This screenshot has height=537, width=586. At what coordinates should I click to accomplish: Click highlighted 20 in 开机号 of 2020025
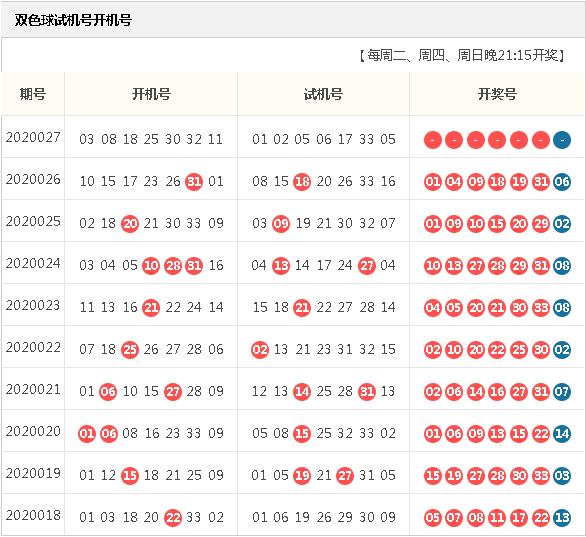130,224
